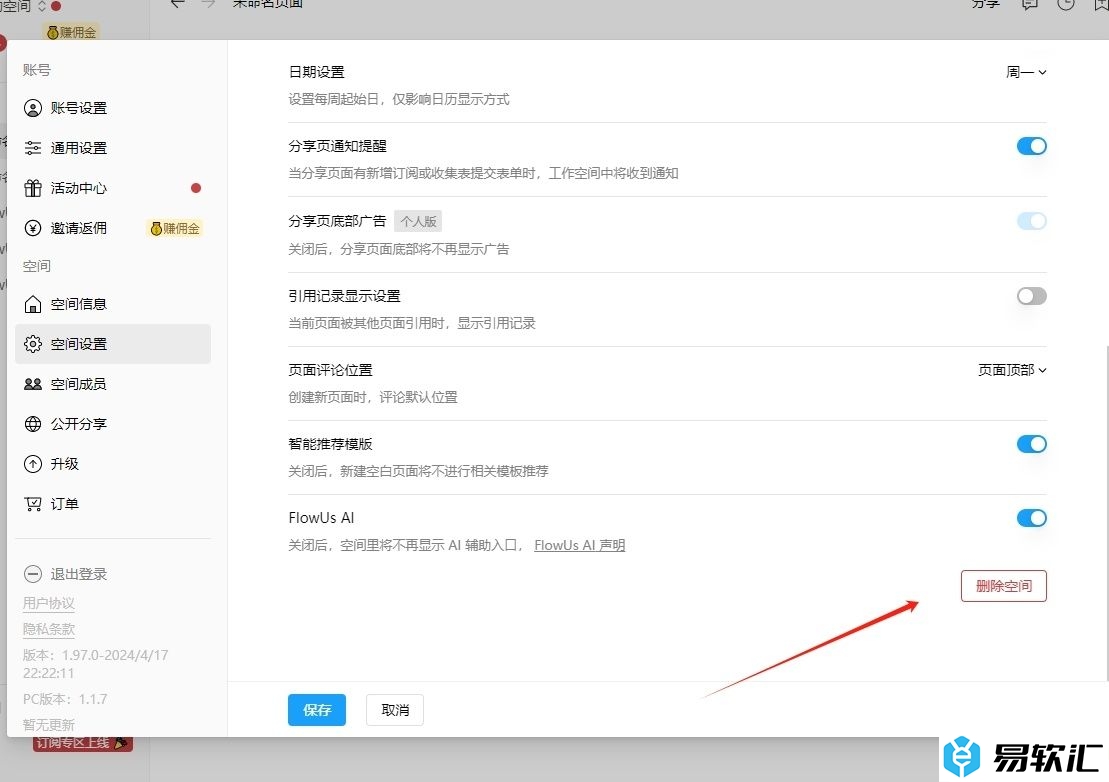
Task: Toggle off smart template recommendations
Action: tap(1031, 444)
